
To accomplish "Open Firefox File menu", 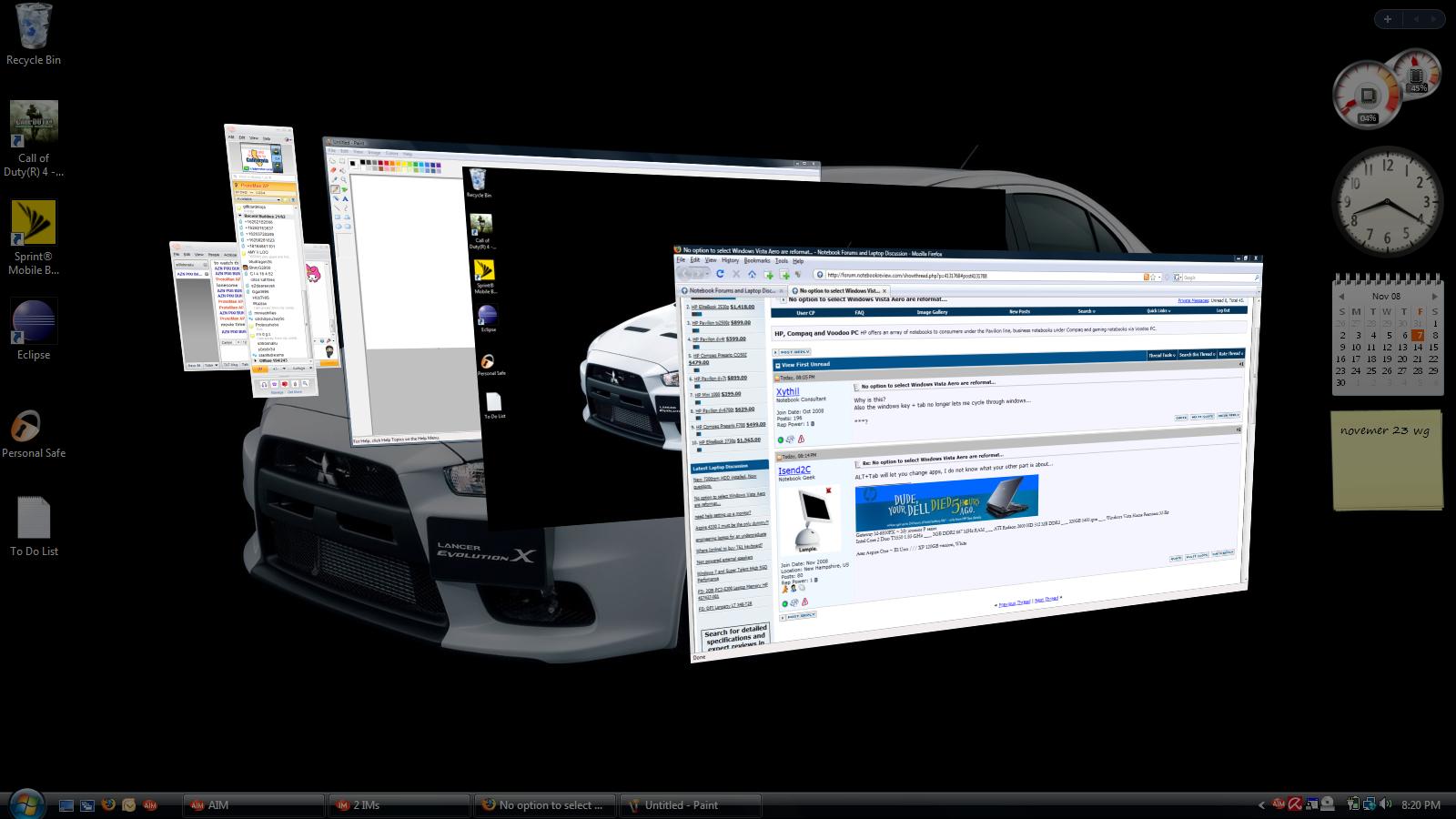I will tap(680, 259).
